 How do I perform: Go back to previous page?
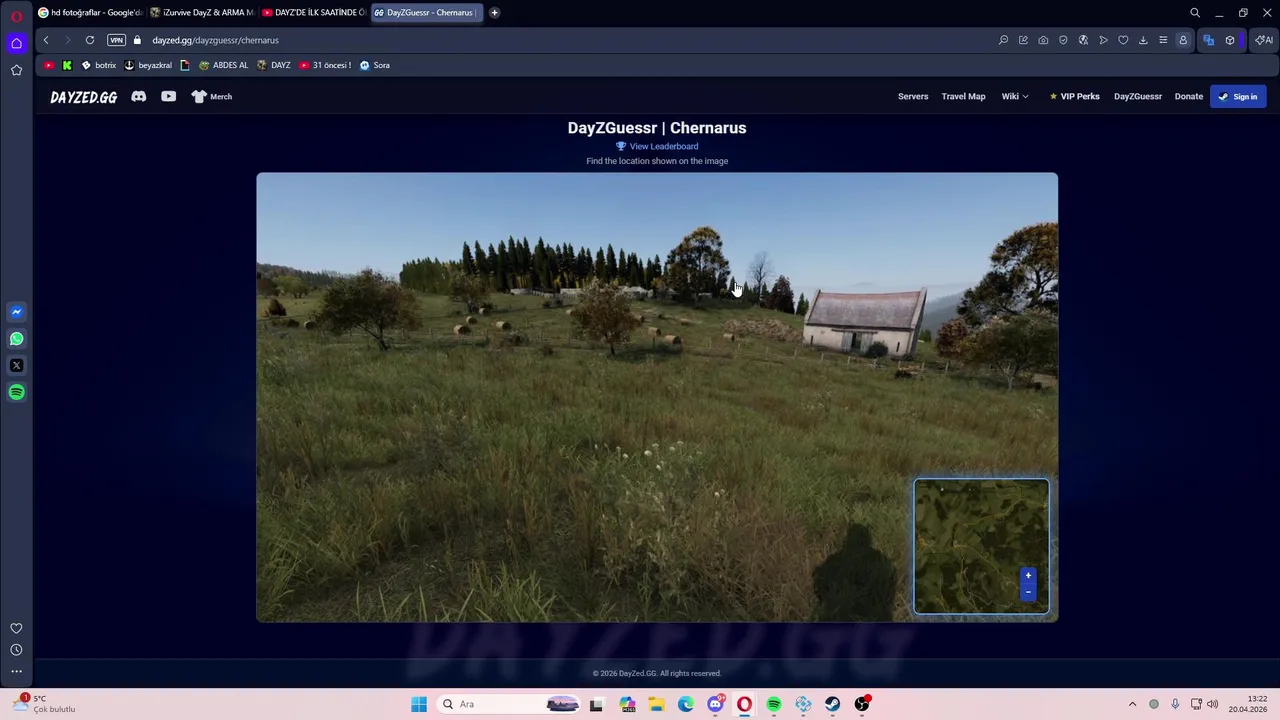coord(46,40)
